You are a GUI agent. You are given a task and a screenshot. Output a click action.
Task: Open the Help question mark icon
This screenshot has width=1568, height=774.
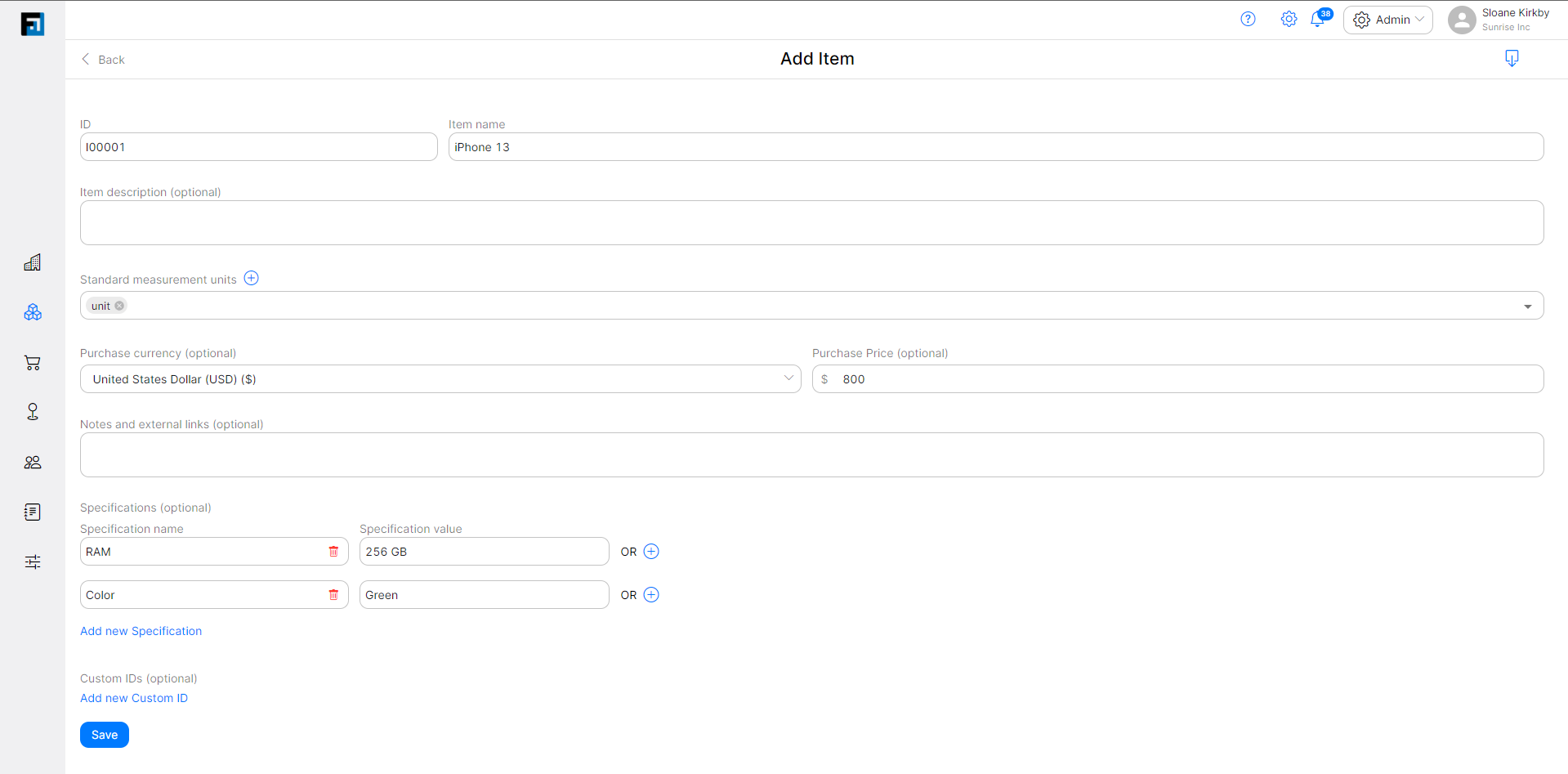(1248, 19)
